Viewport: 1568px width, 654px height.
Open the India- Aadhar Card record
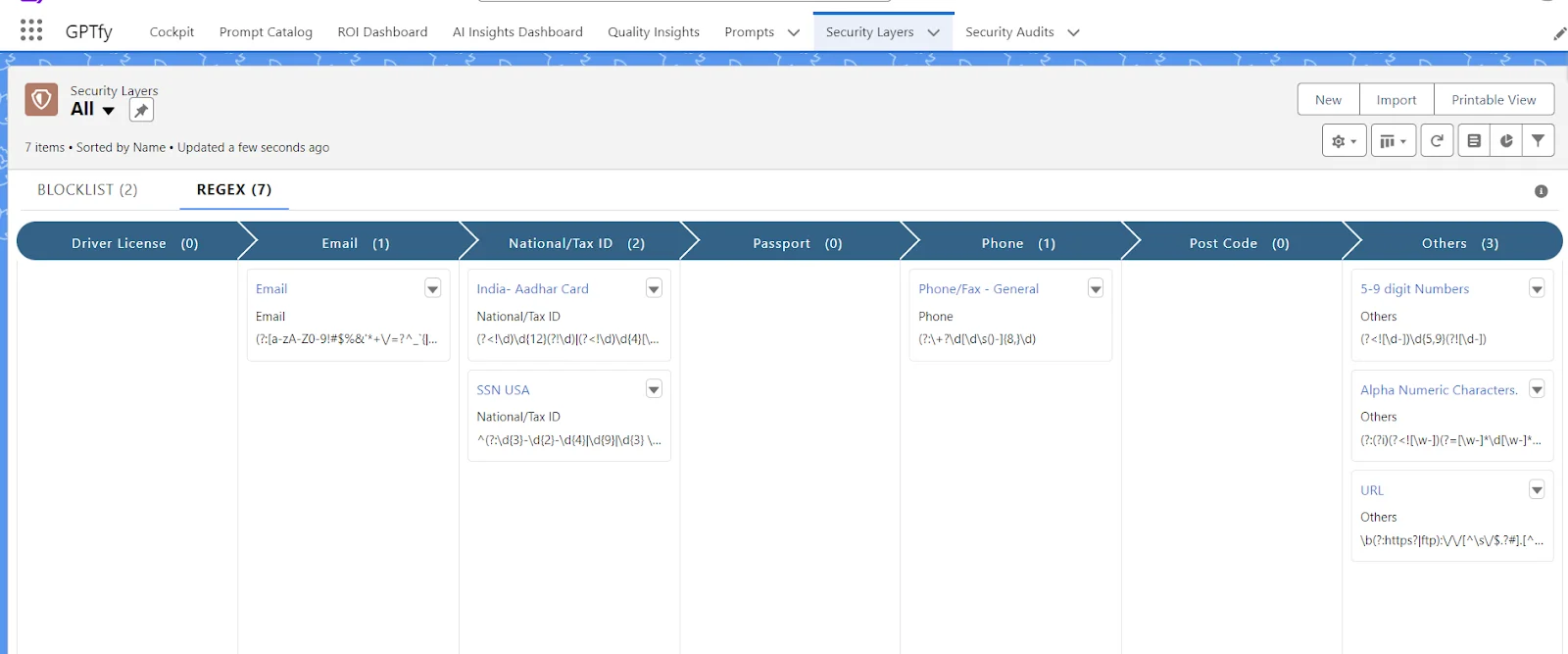532,289
